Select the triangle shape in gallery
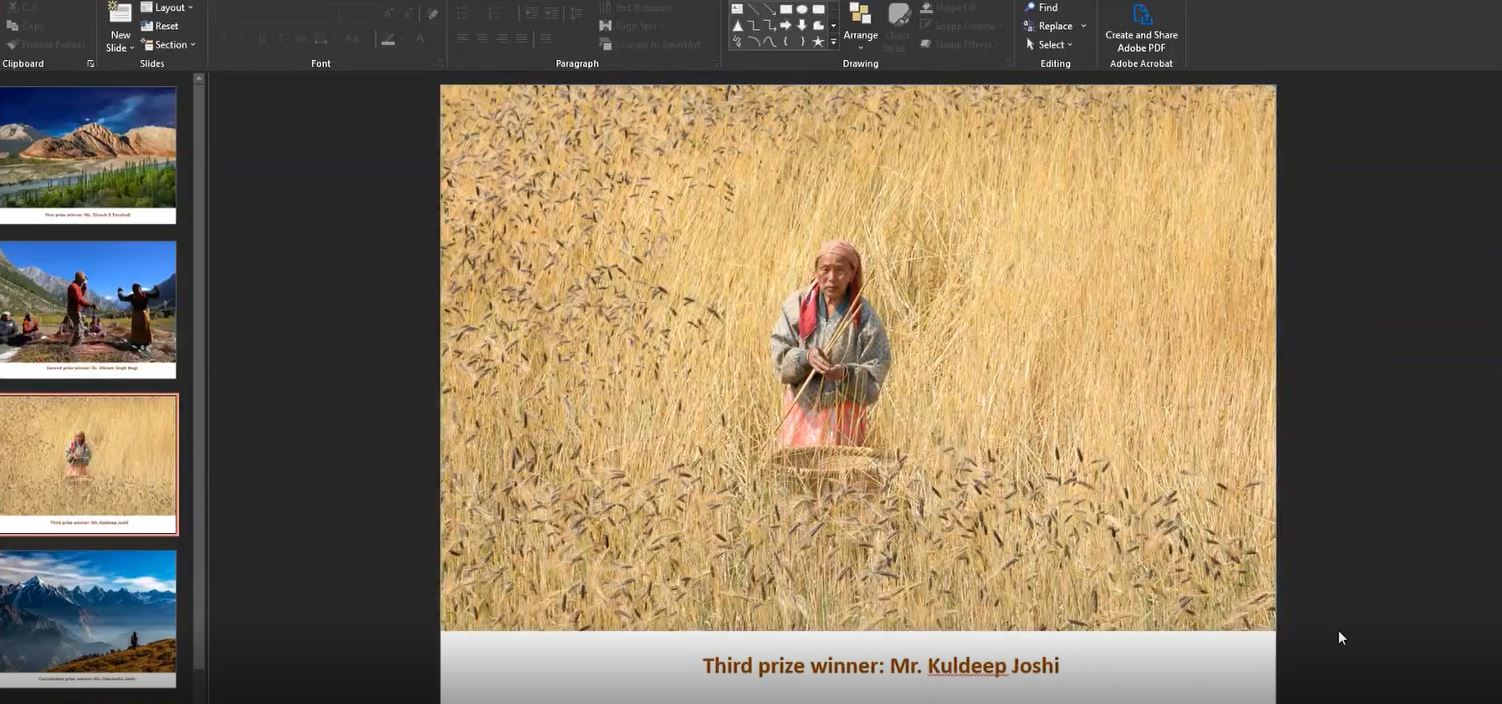The height and width of the screenshot is (704, 1502). 737,26
